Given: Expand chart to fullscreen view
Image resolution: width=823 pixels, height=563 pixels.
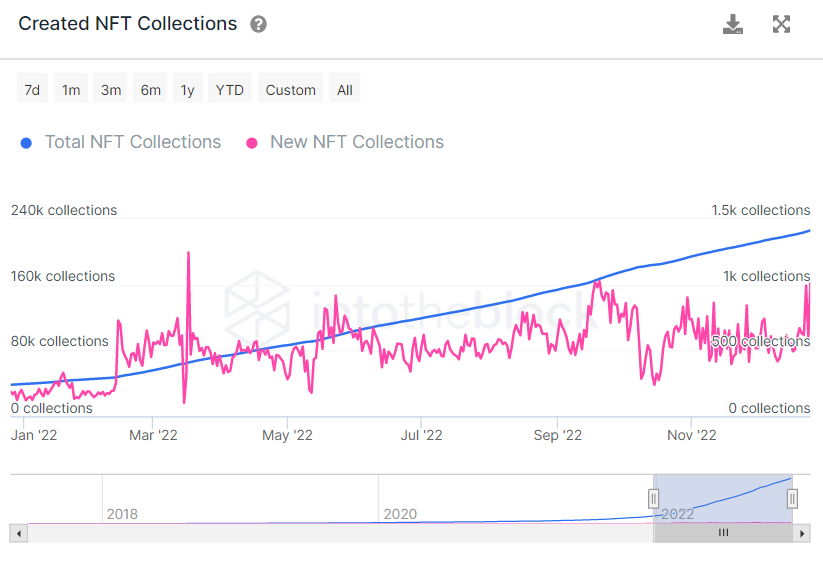Looking at the screenshot, I should tap(782, 24).
